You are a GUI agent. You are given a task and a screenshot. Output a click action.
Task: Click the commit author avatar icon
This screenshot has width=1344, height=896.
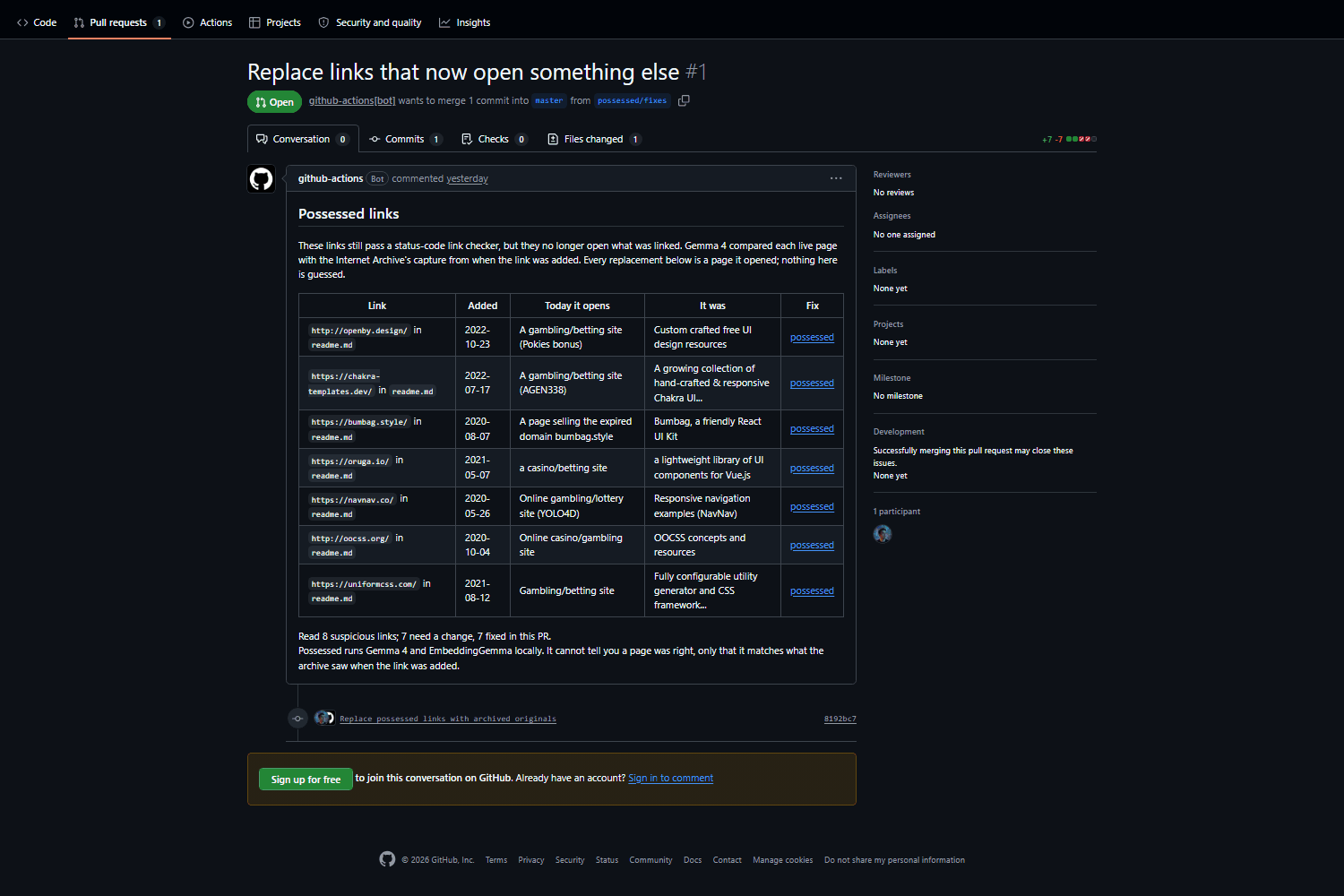click(323, 718)
